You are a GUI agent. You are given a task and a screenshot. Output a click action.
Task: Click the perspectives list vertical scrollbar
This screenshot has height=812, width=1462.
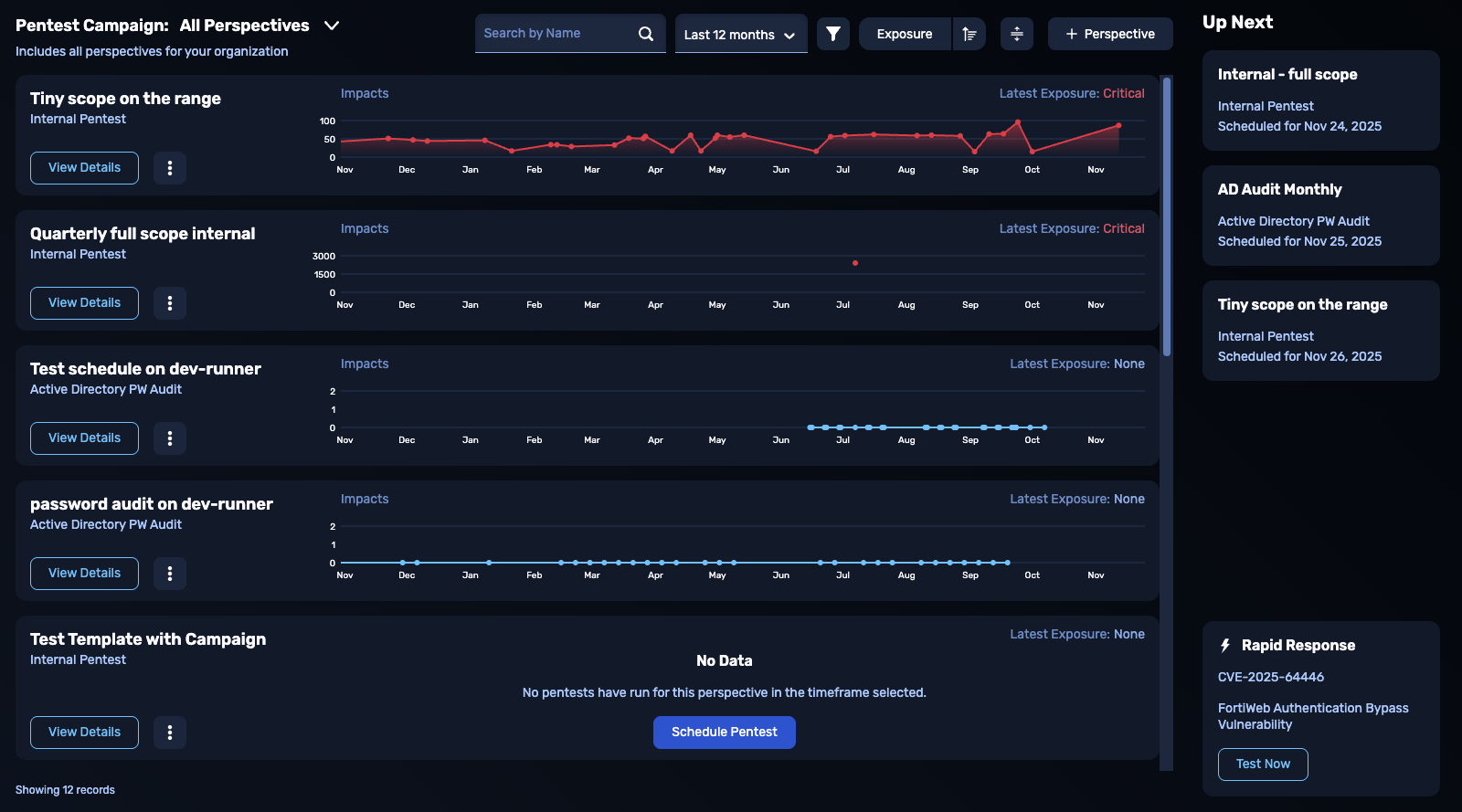click(1166, 217)
